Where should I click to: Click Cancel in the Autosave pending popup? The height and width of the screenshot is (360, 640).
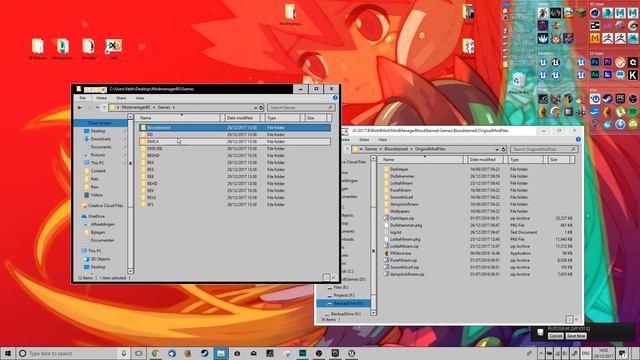click(x=555, y=336)
